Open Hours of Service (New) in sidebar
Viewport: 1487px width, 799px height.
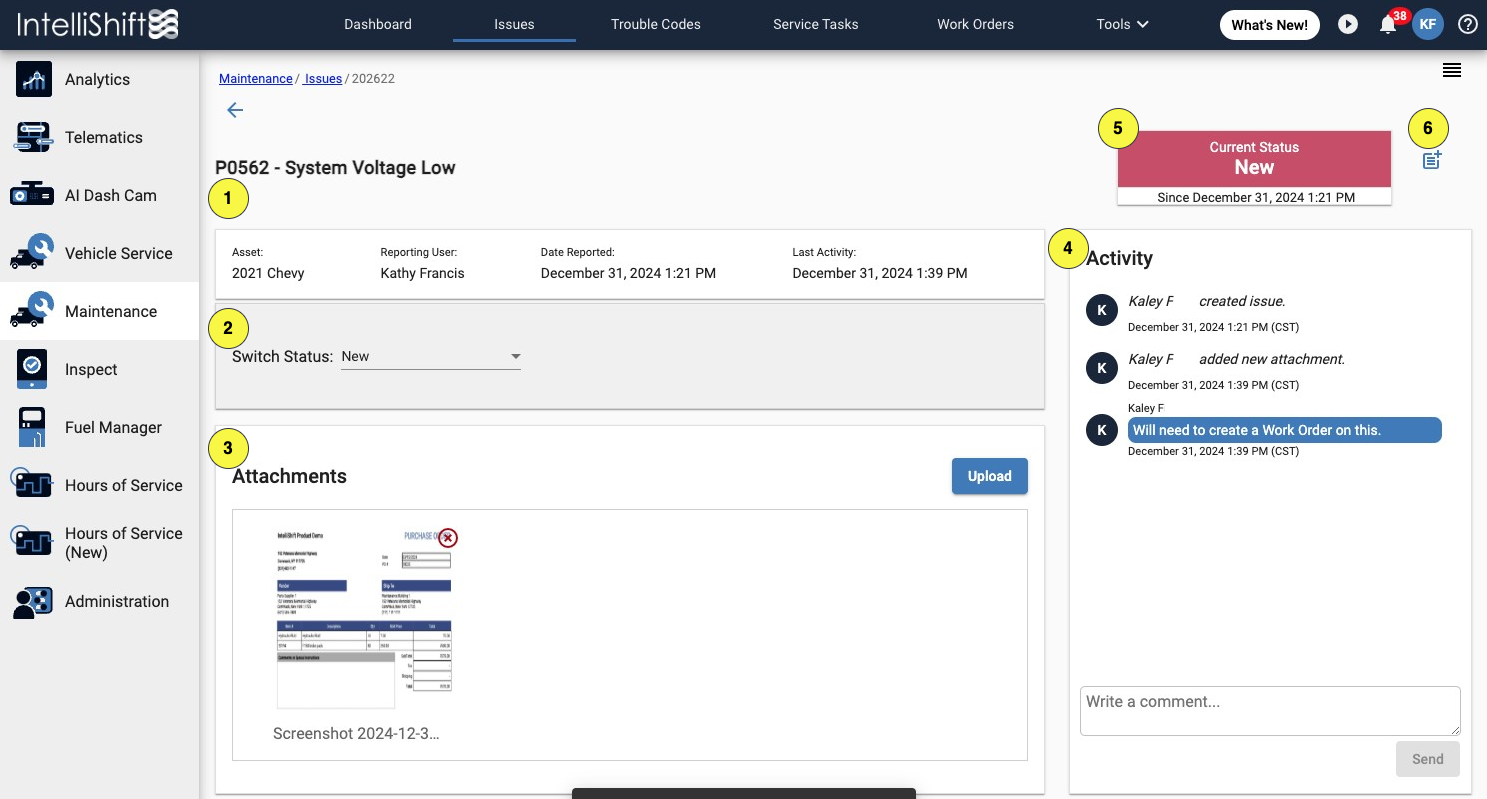pos(99,543)
